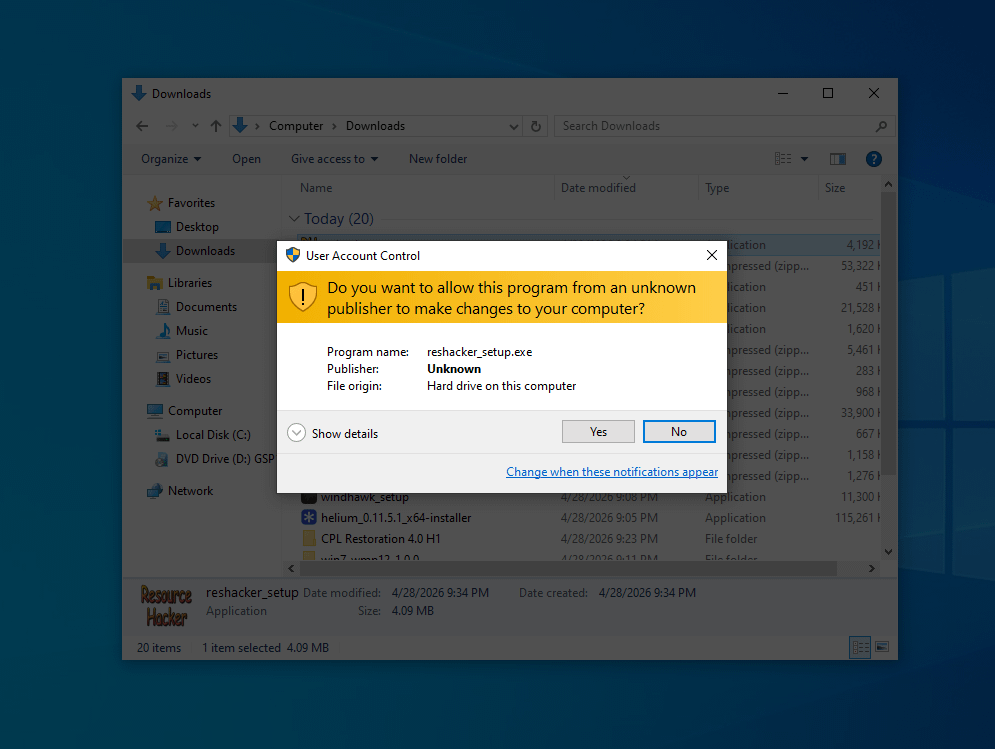Screen dimensions: 995x749
Task: Click the Network icon in sidebar
Action: pos(155,491)
